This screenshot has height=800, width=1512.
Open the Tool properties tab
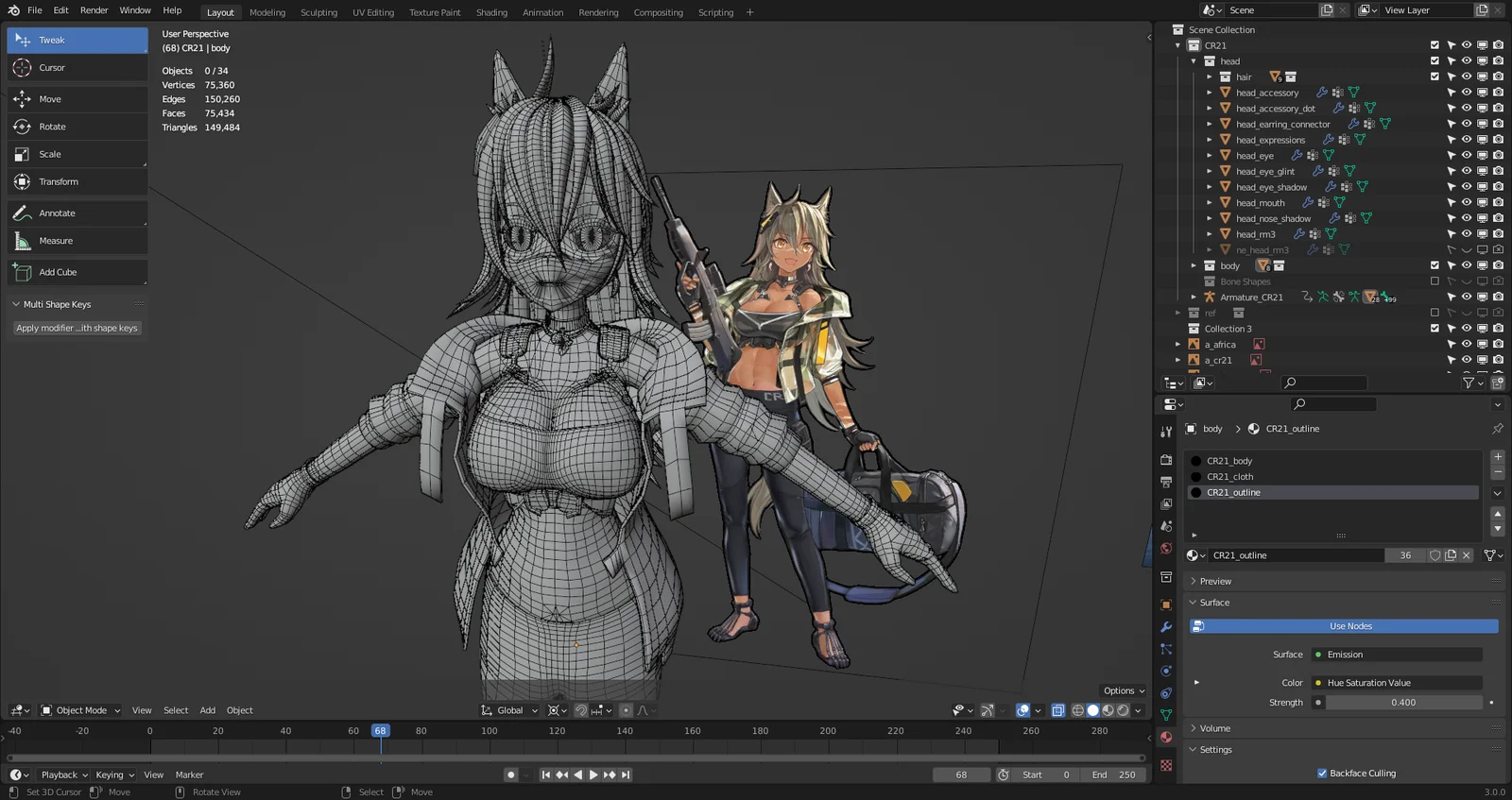pyautogui.click(x=1166, y=432)
